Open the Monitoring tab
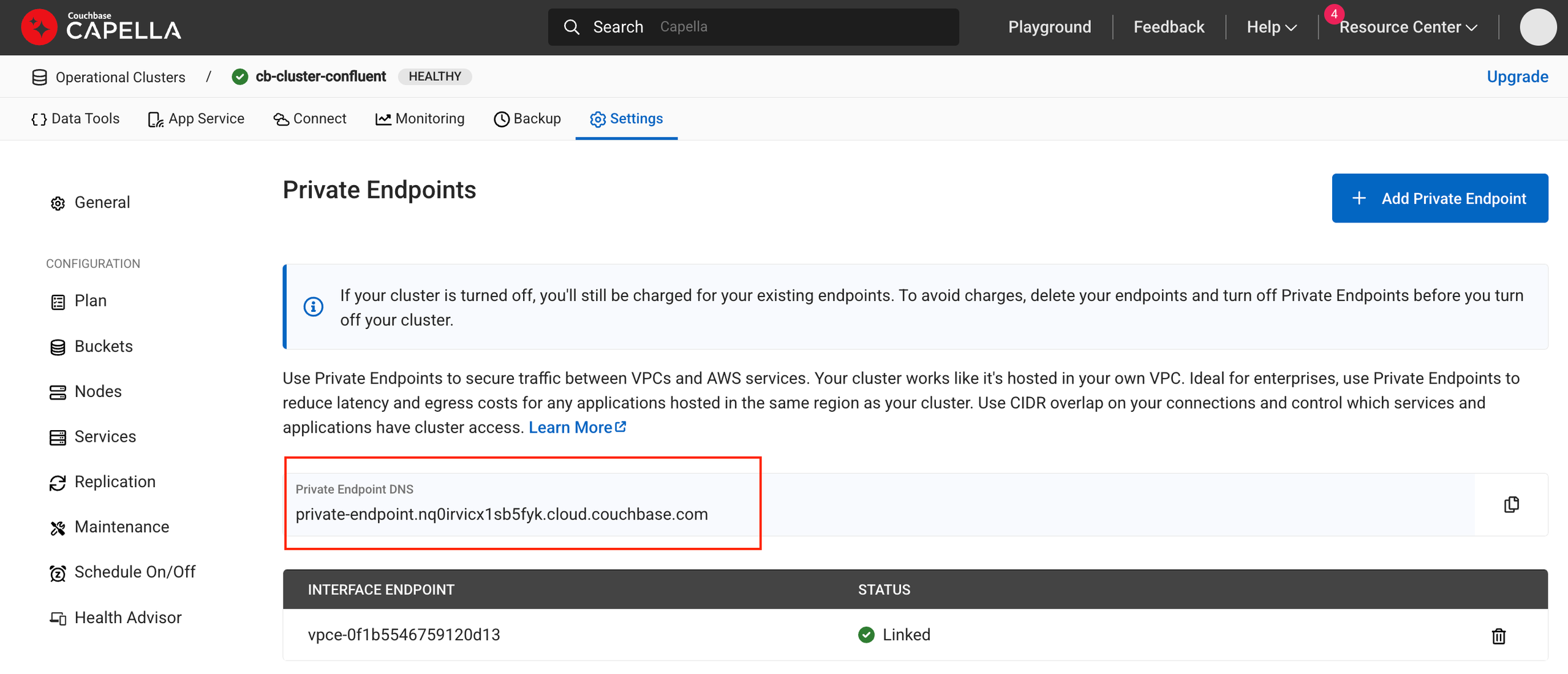Viewport: 1568px width, 674px height. tap(420, 119)
